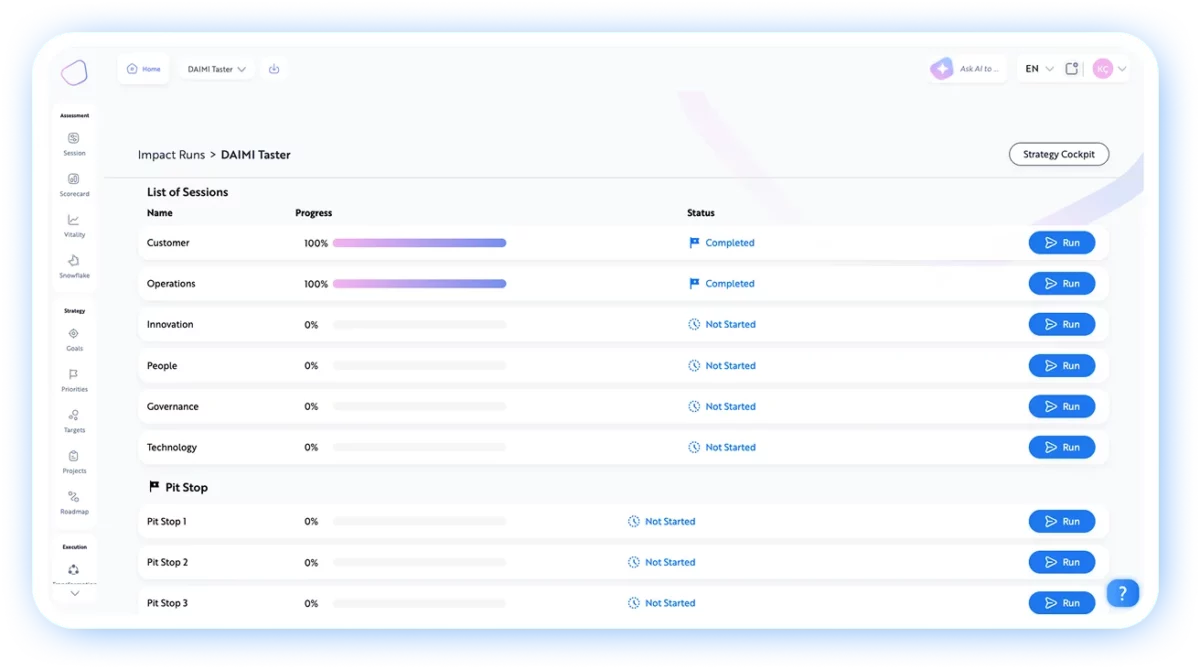Select the Targets sidebar icon

click(x=74, y=415)
